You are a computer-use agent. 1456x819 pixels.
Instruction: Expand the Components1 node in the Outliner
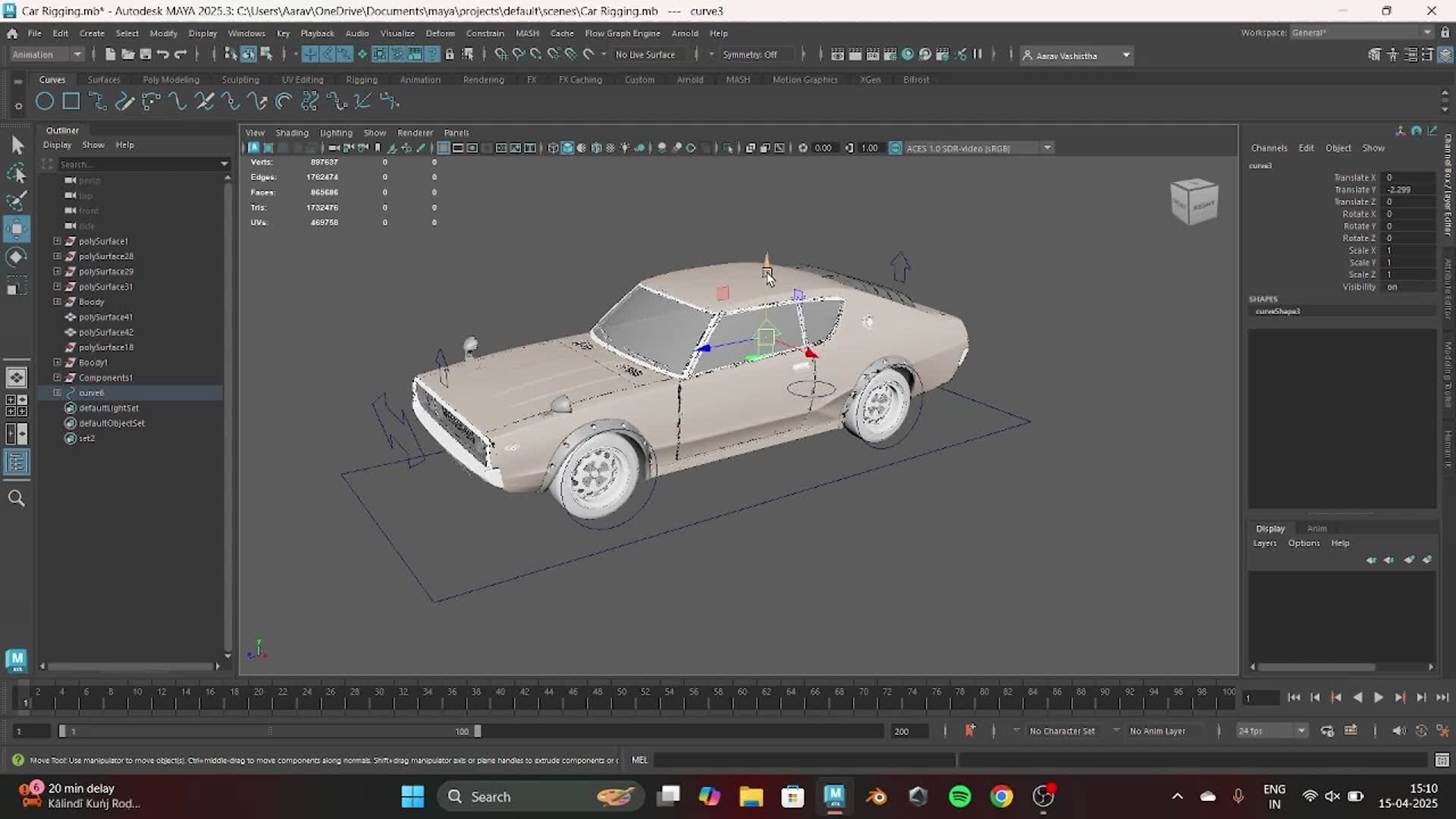pos(56,378)
